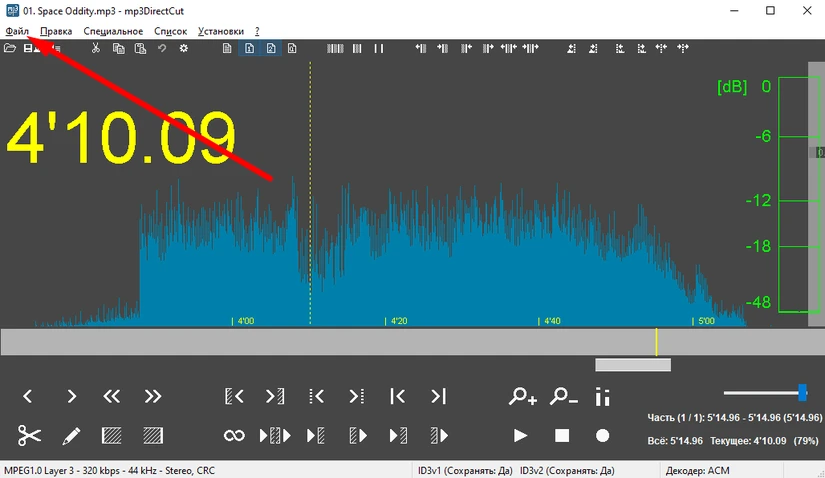
Task: Activate the pencil edit button
Action: pyautogui.click(x=71, y=436)
